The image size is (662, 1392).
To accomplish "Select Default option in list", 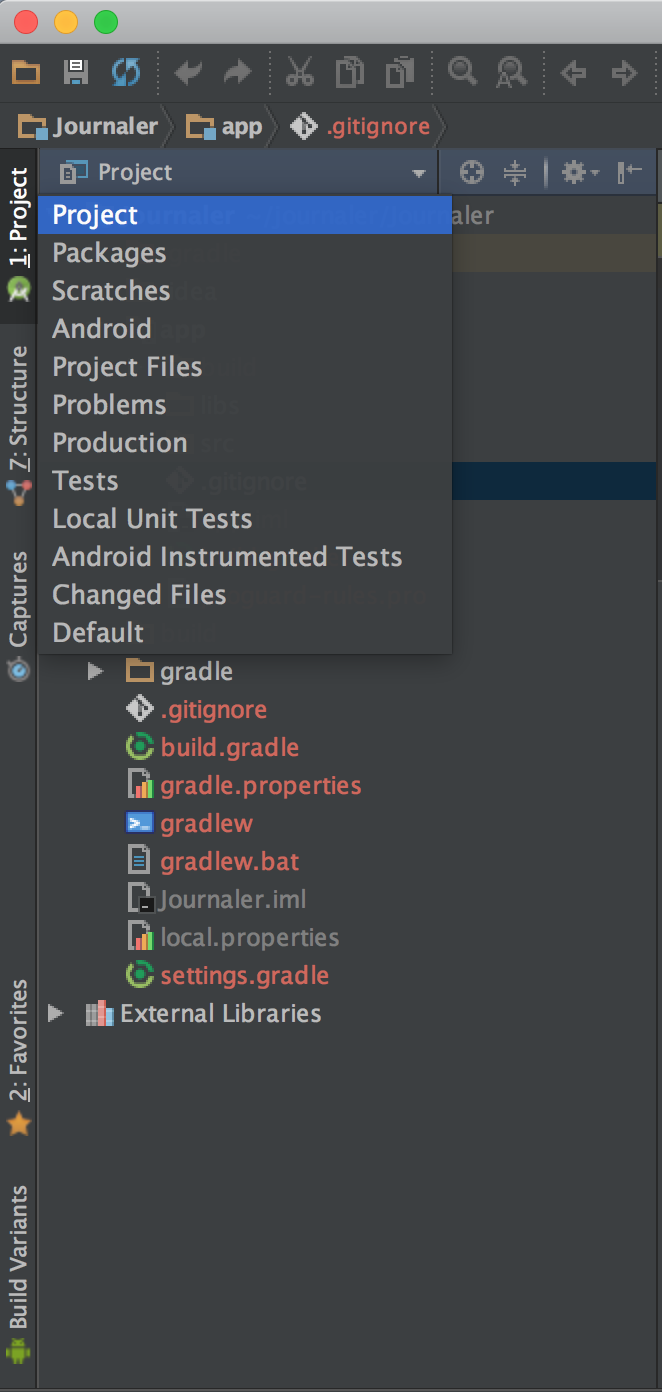I will [245, 633].
